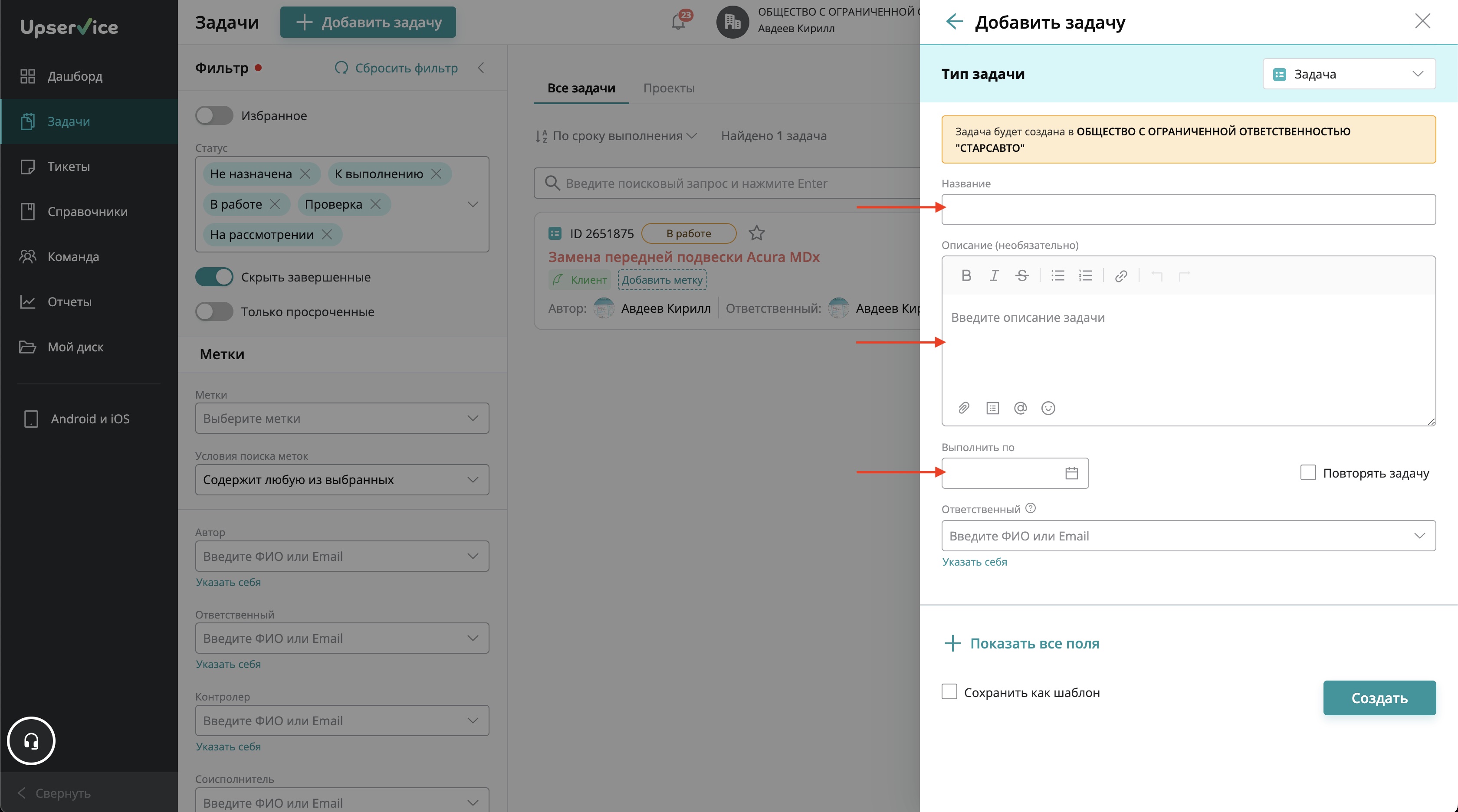
Task: Enable the Повторять задачу checkbox
Action: [1307, 472]
